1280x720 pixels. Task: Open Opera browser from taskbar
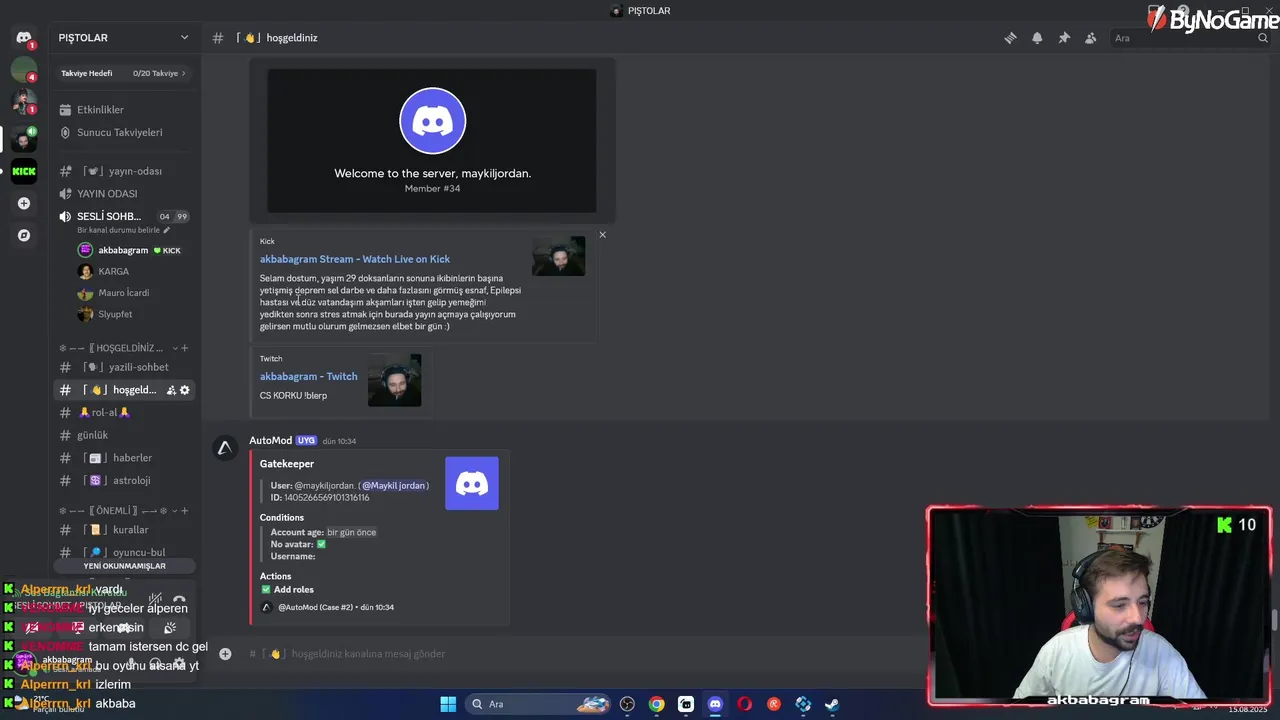pyautogui.click(x=744, y=704)
